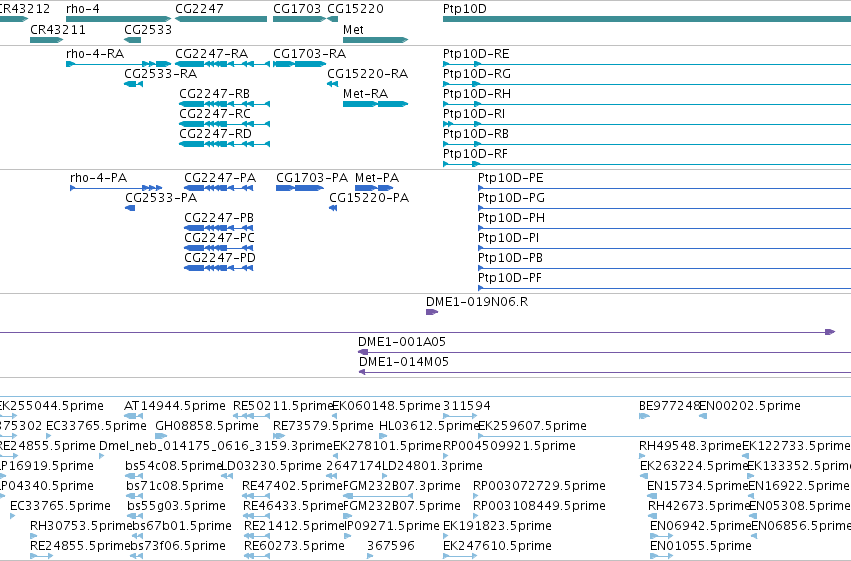Select EST RH49548.3prime

(644, 456)
